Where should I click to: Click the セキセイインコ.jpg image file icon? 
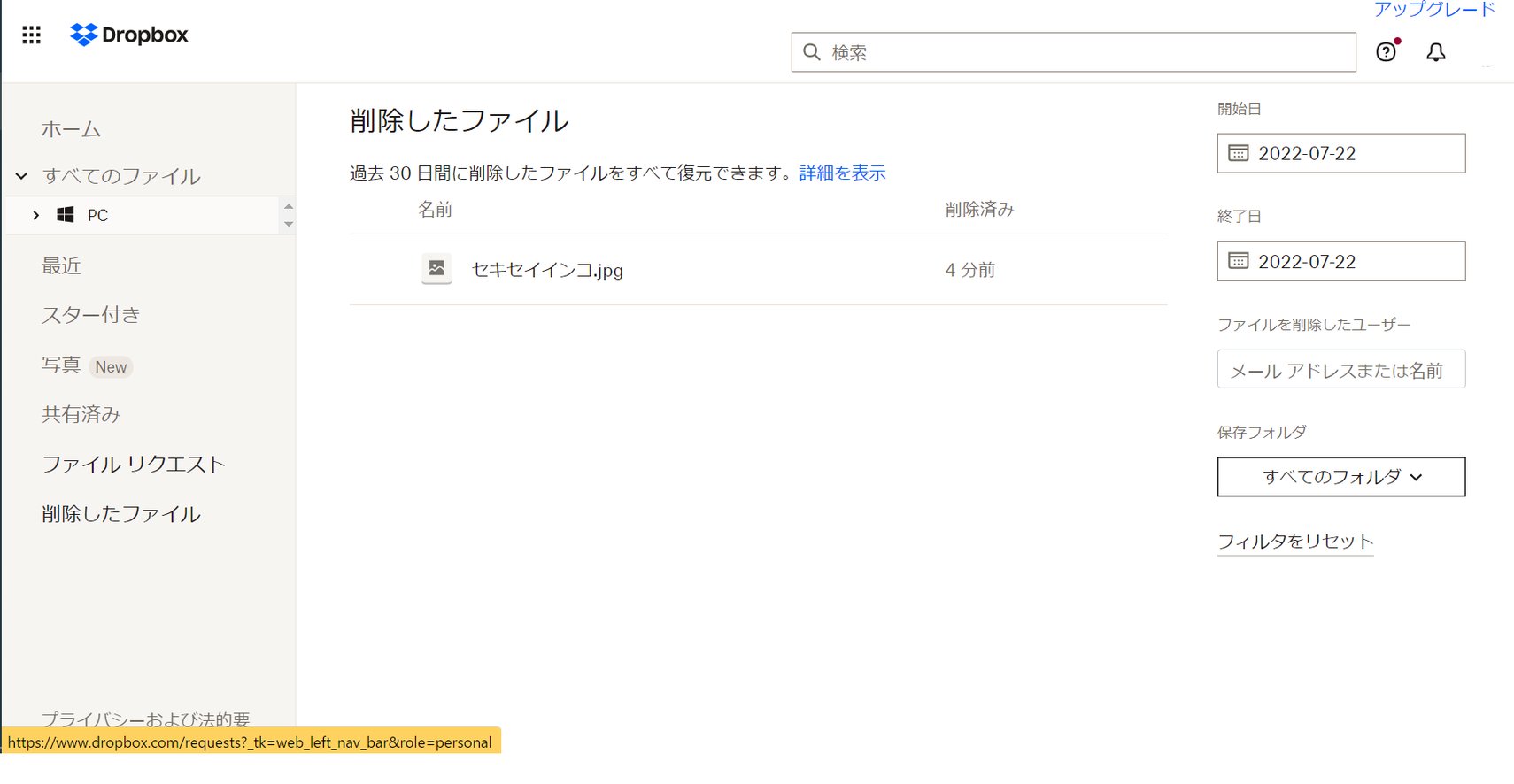(x=436, y=268)
